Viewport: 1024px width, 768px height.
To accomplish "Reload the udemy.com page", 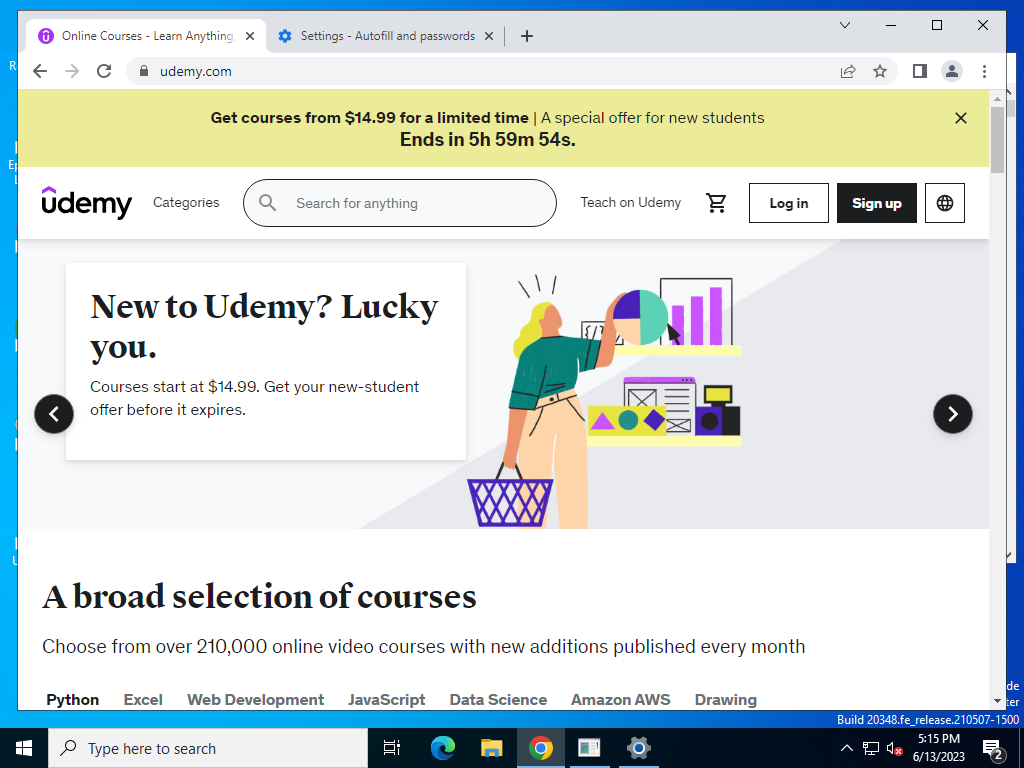I will [104, 71].
